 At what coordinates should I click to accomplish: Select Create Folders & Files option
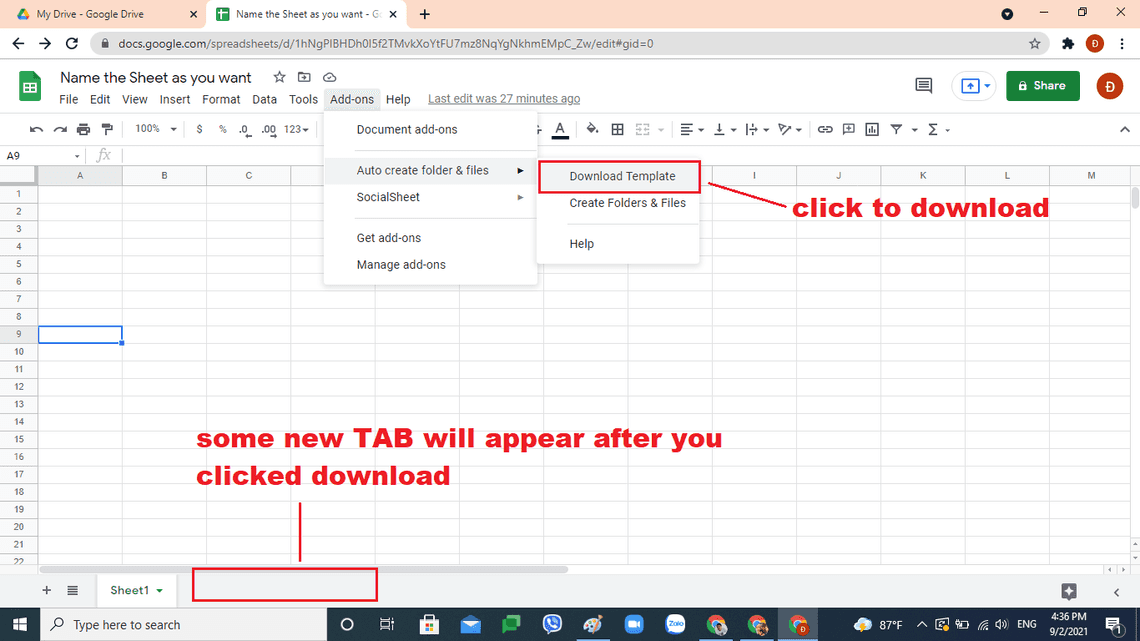click(627, 203)
